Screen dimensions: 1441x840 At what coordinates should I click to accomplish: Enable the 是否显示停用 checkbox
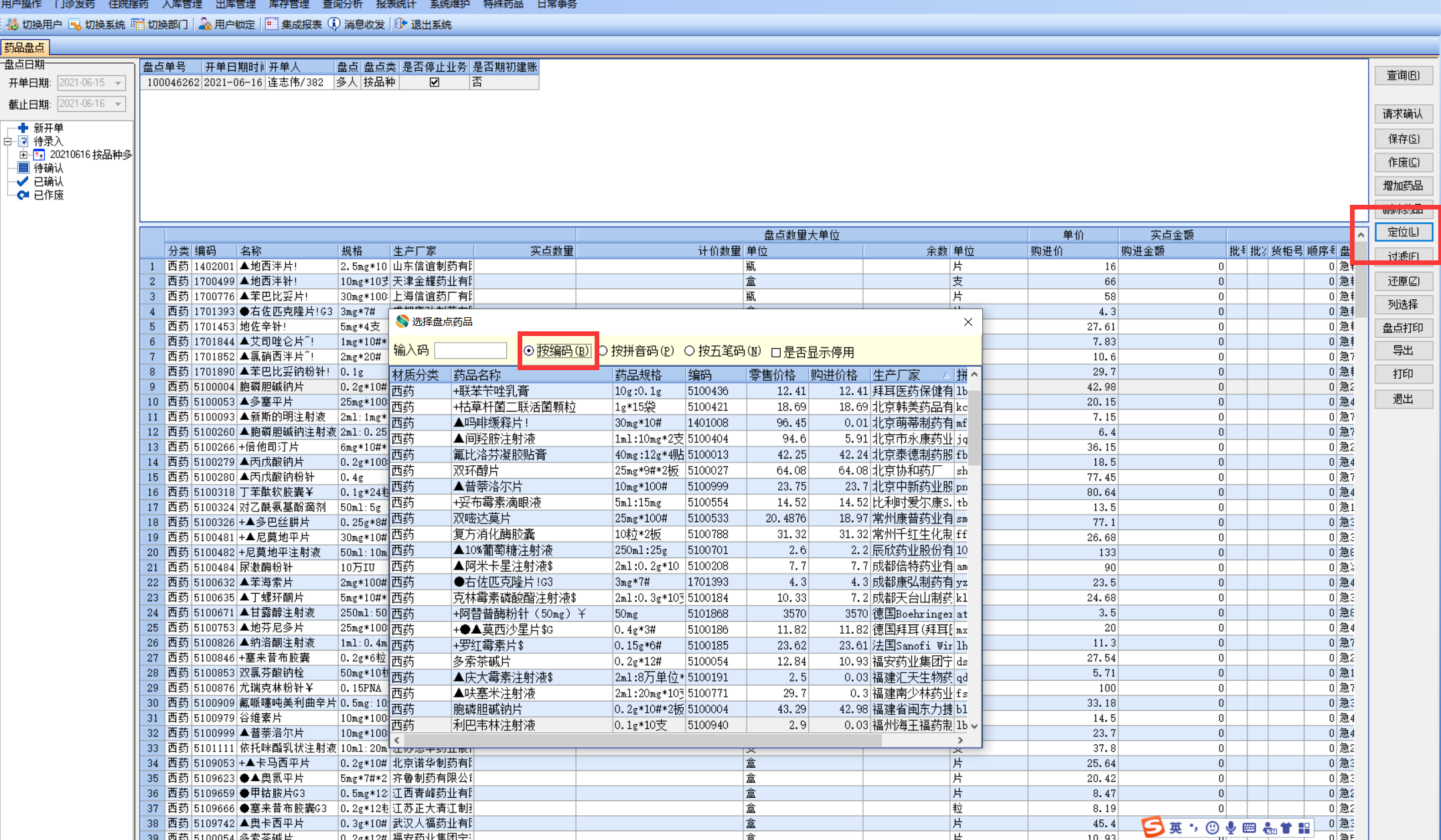tap(776, 353)
